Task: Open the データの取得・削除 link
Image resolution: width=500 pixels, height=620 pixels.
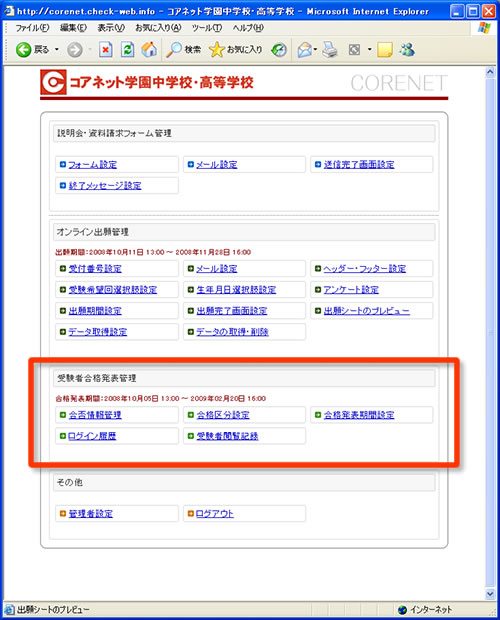Action: [x=232, y=332]
